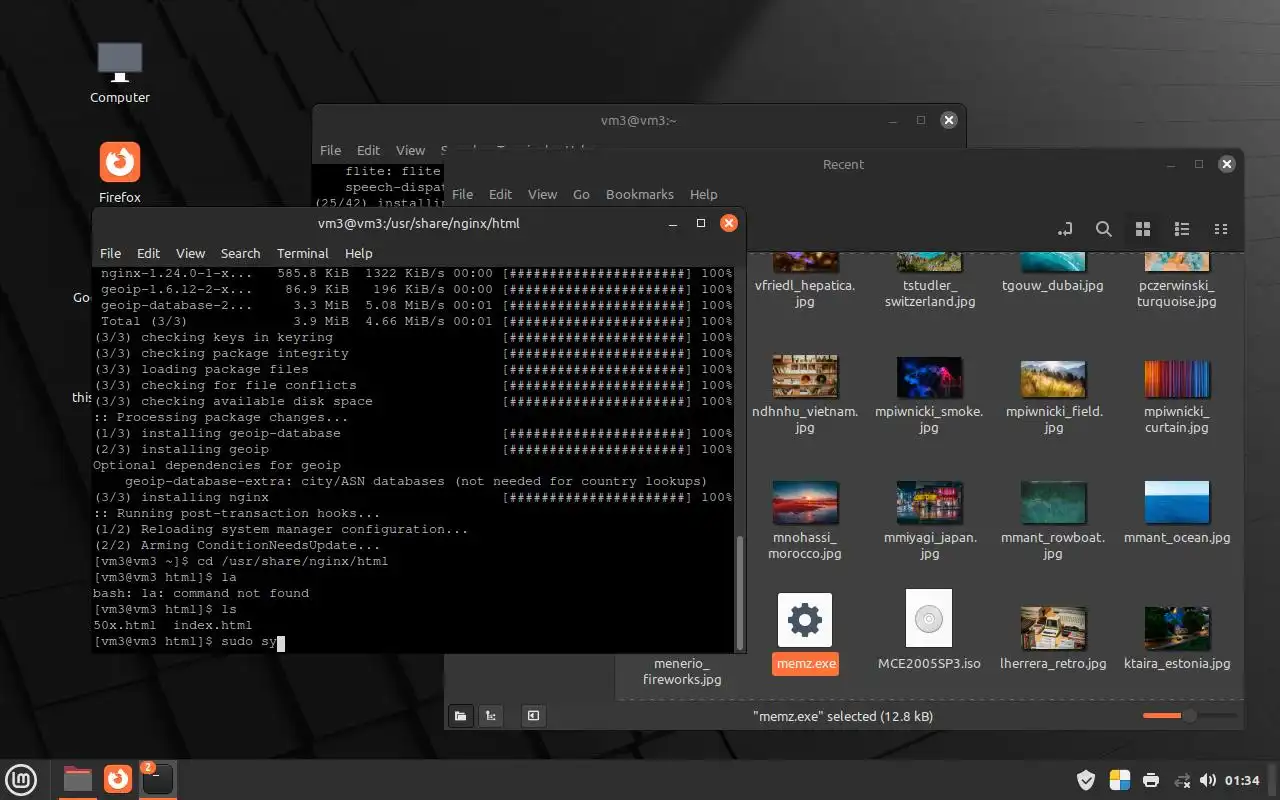Select mmiyagi_japan.jpg thumbnail
Image resolution: width=1280 pixels, height=800 pixels.
[929, 502]
